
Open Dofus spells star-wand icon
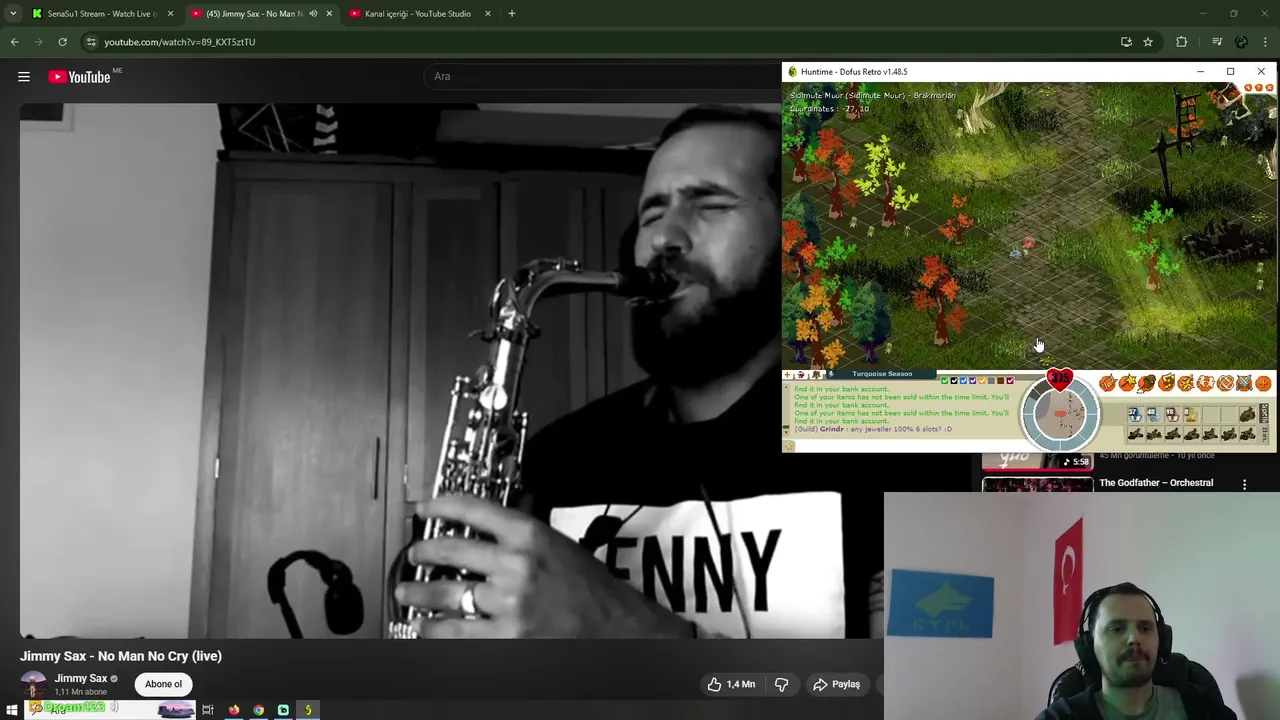(1127, 383)
